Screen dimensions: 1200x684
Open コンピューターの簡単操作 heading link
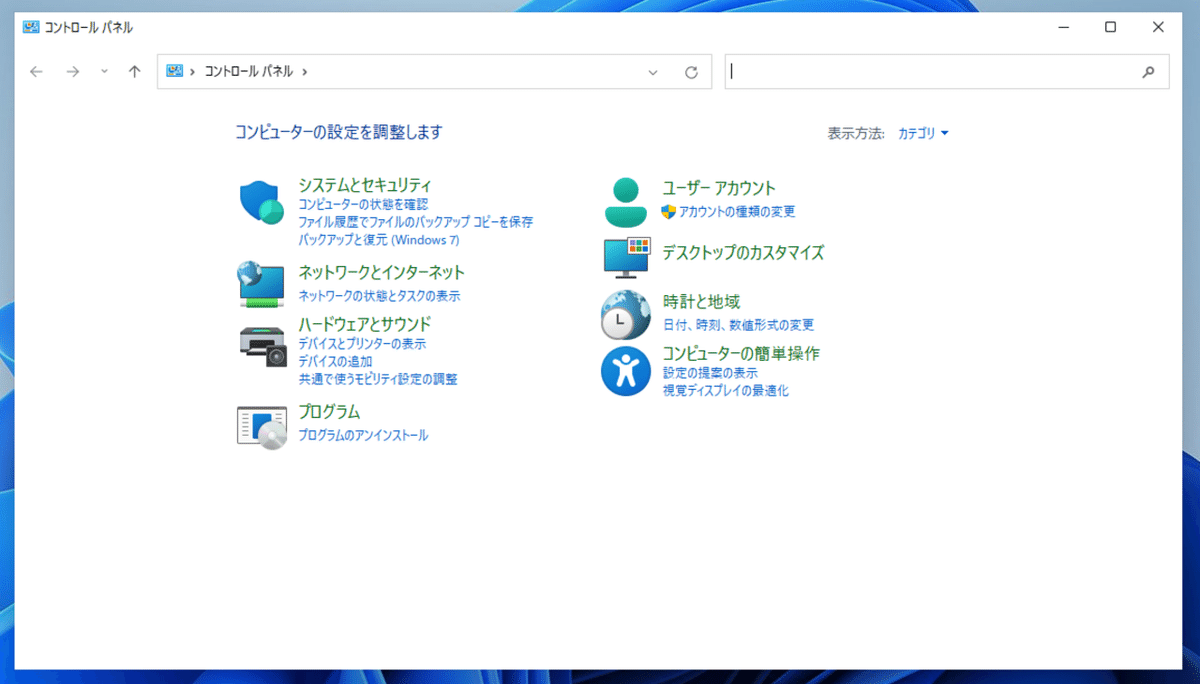click(x=741, y=353)
